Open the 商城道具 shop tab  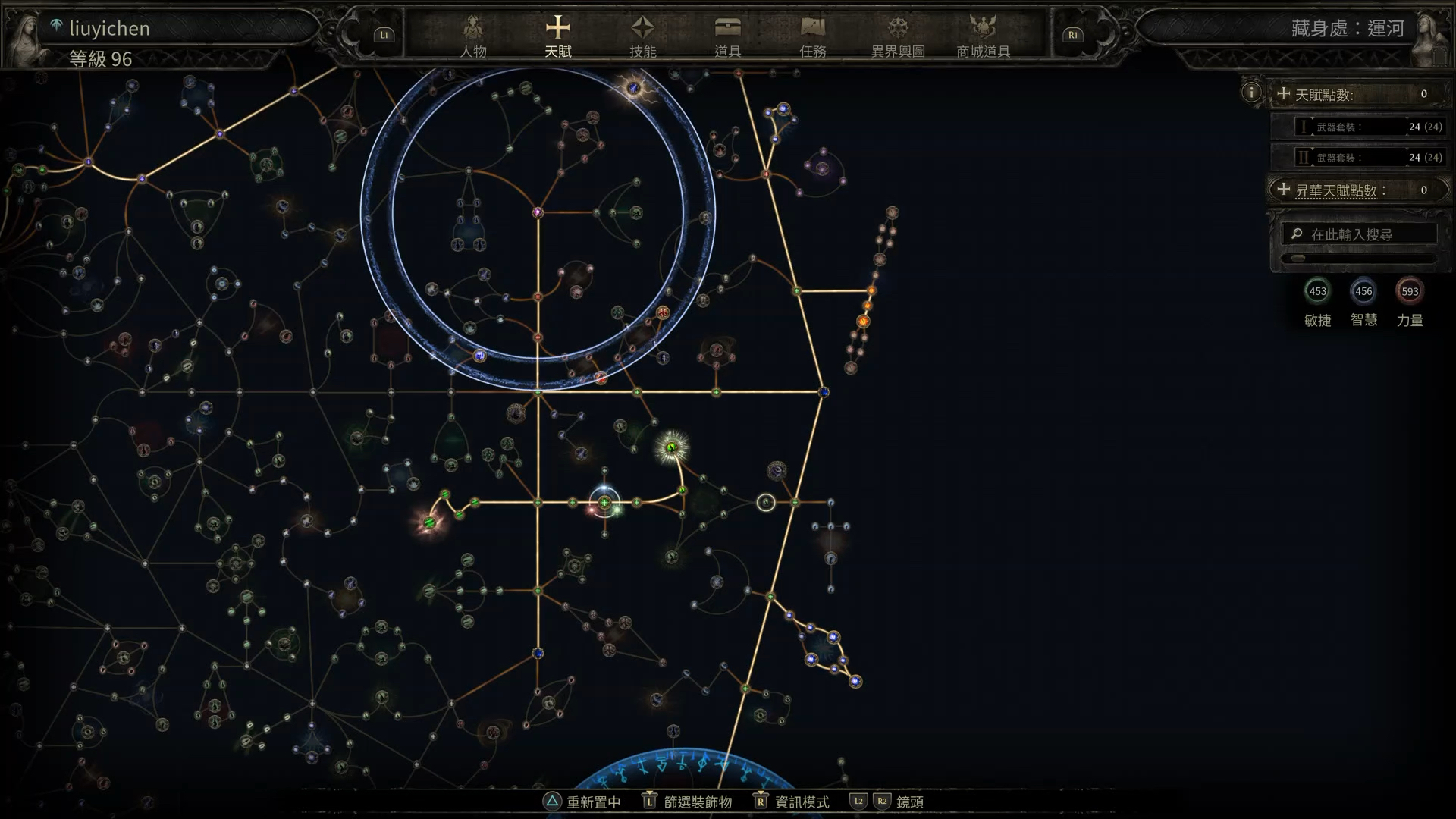pos(983,36)
